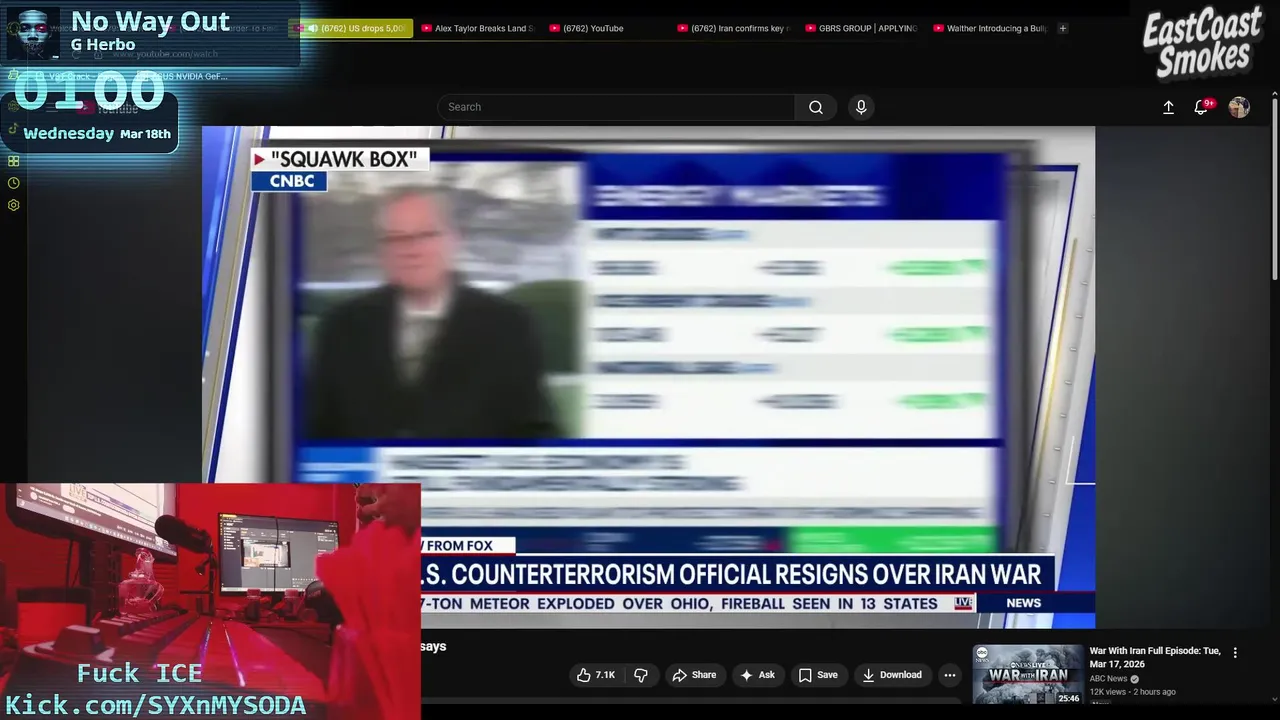
Task: Like the video with thumbs up
Action: click(x=596, y=675)
